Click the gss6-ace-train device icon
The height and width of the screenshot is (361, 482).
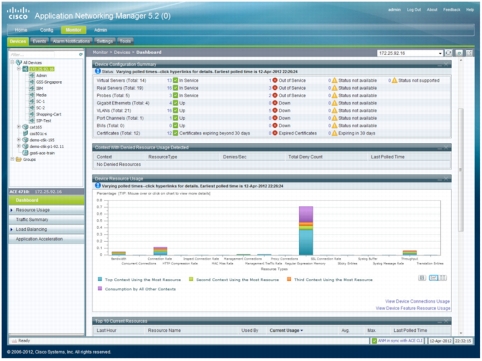click(25, 153)
